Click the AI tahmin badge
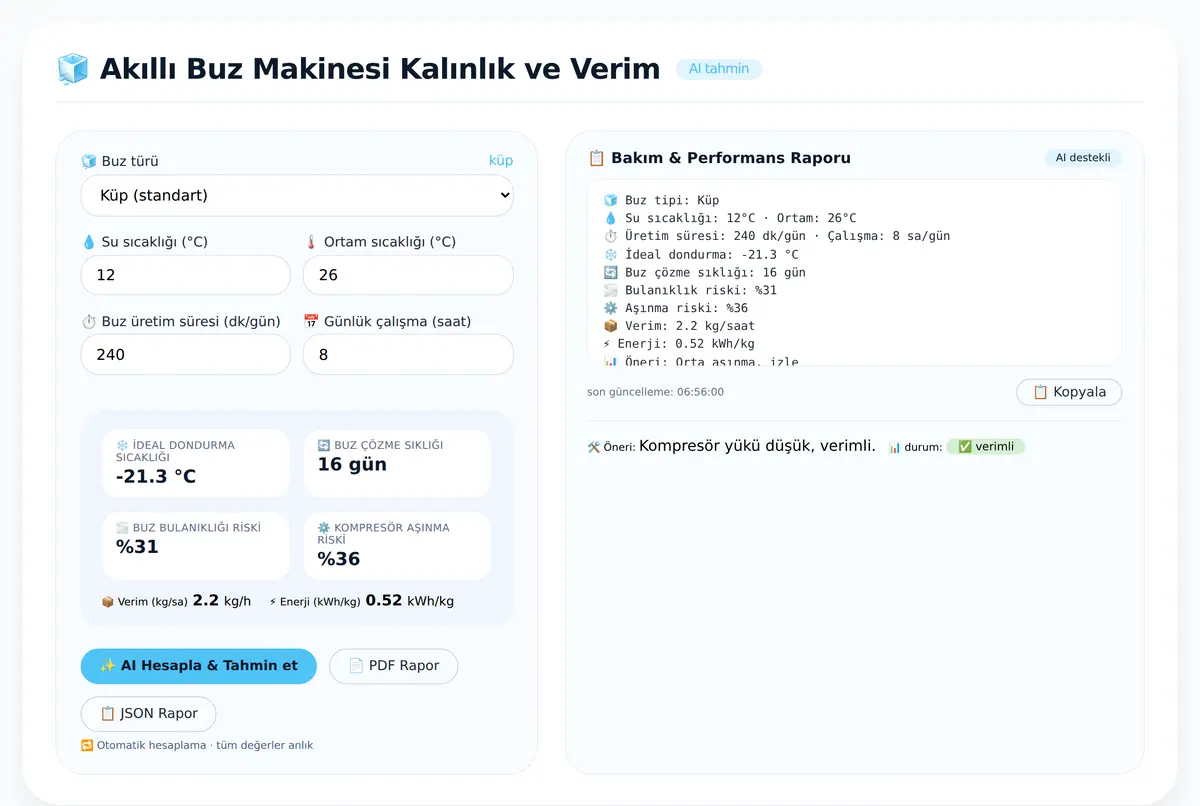The image size is (1200, 806). click(x=719, y=69)
